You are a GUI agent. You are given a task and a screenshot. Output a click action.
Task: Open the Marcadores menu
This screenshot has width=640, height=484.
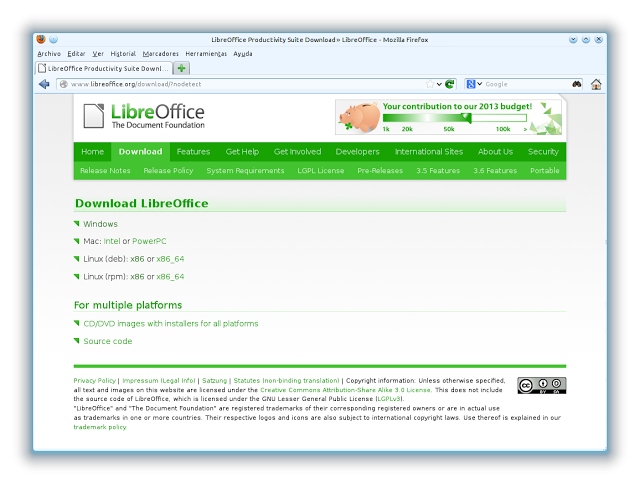(x=161, y=53)
